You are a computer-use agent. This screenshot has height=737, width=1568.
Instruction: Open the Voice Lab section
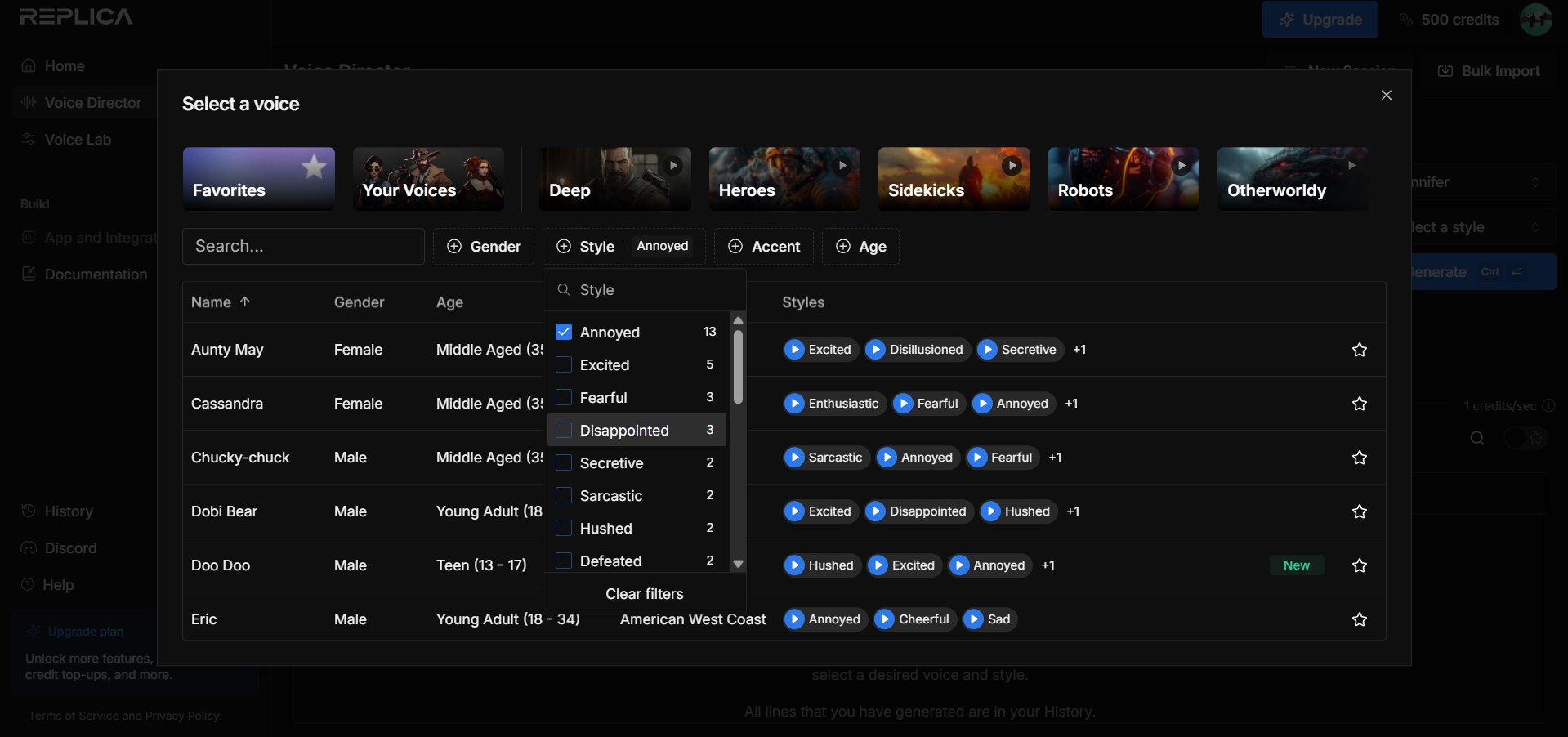tap(78, 139)
